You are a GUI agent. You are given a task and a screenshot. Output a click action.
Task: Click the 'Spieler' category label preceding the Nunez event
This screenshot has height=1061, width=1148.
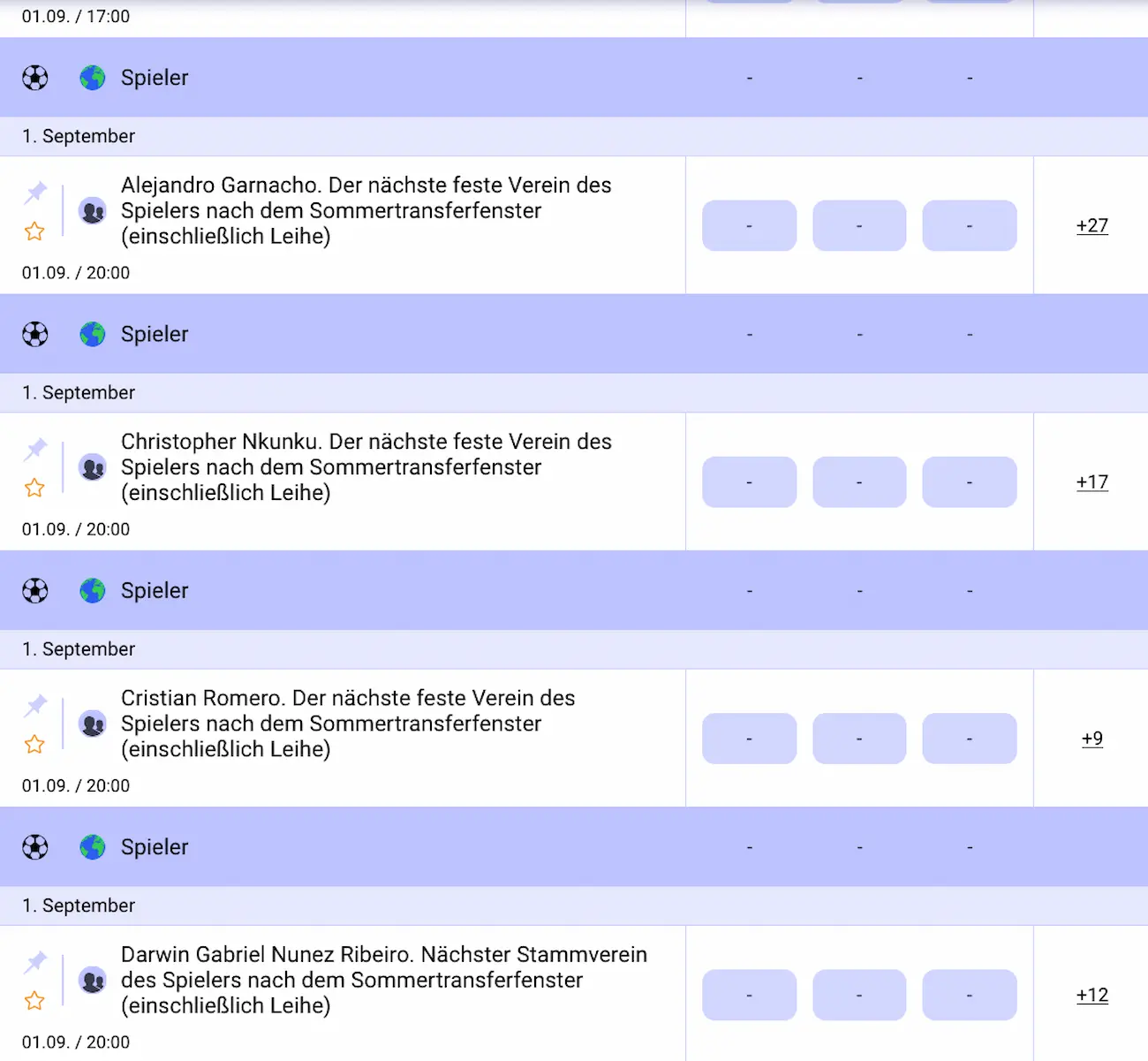pos(155,847)
